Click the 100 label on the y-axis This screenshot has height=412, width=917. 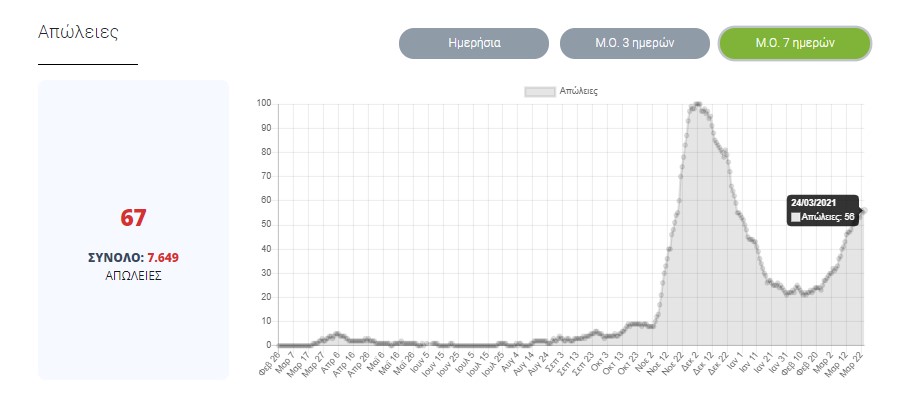264,103
